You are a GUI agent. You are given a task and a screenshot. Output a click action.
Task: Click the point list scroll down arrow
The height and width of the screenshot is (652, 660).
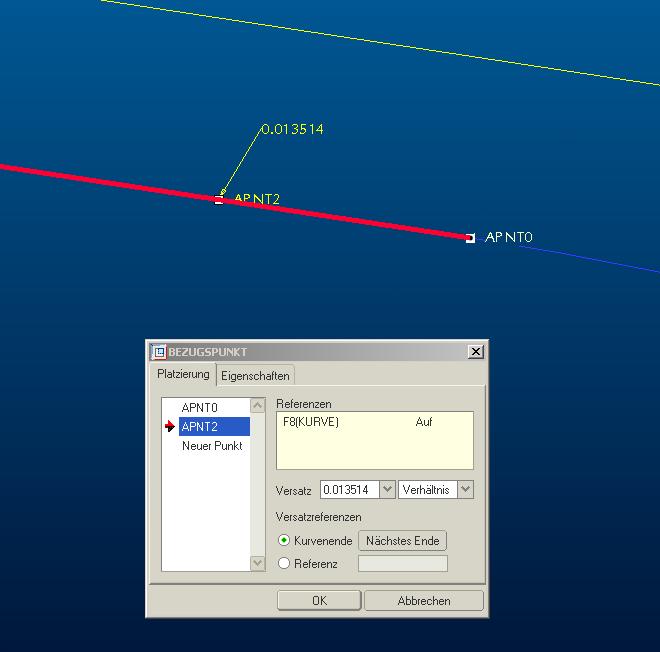point(258,563)
